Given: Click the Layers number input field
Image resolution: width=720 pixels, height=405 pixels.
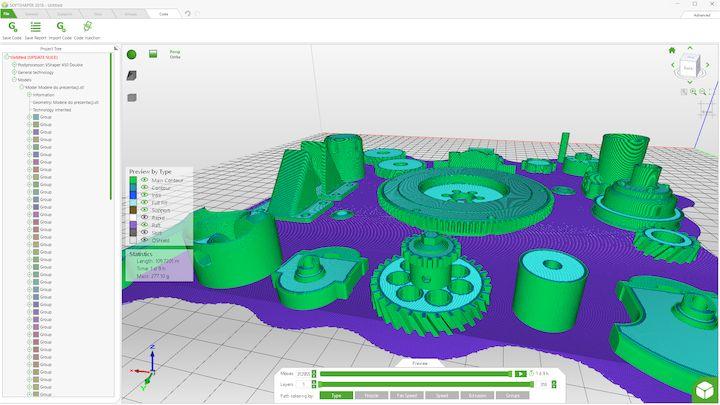Looking at the screenshot, I should 303,384.
